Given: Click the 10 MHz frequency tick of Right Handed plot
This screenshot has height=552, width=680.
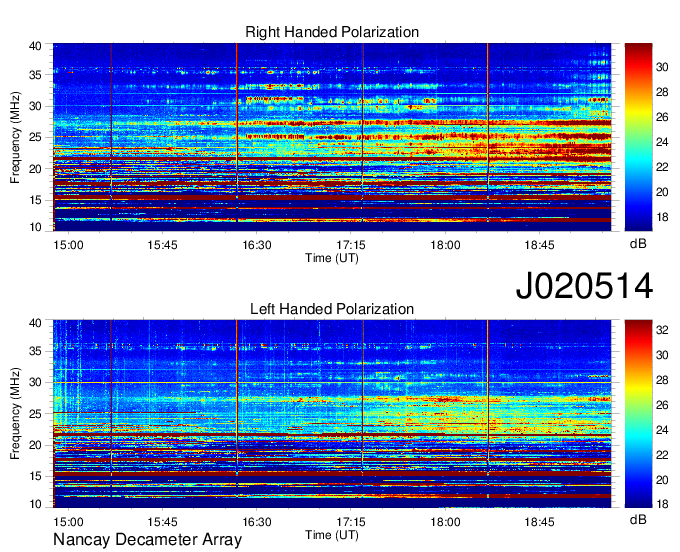Looking at the screenshot, I should 35,227.
